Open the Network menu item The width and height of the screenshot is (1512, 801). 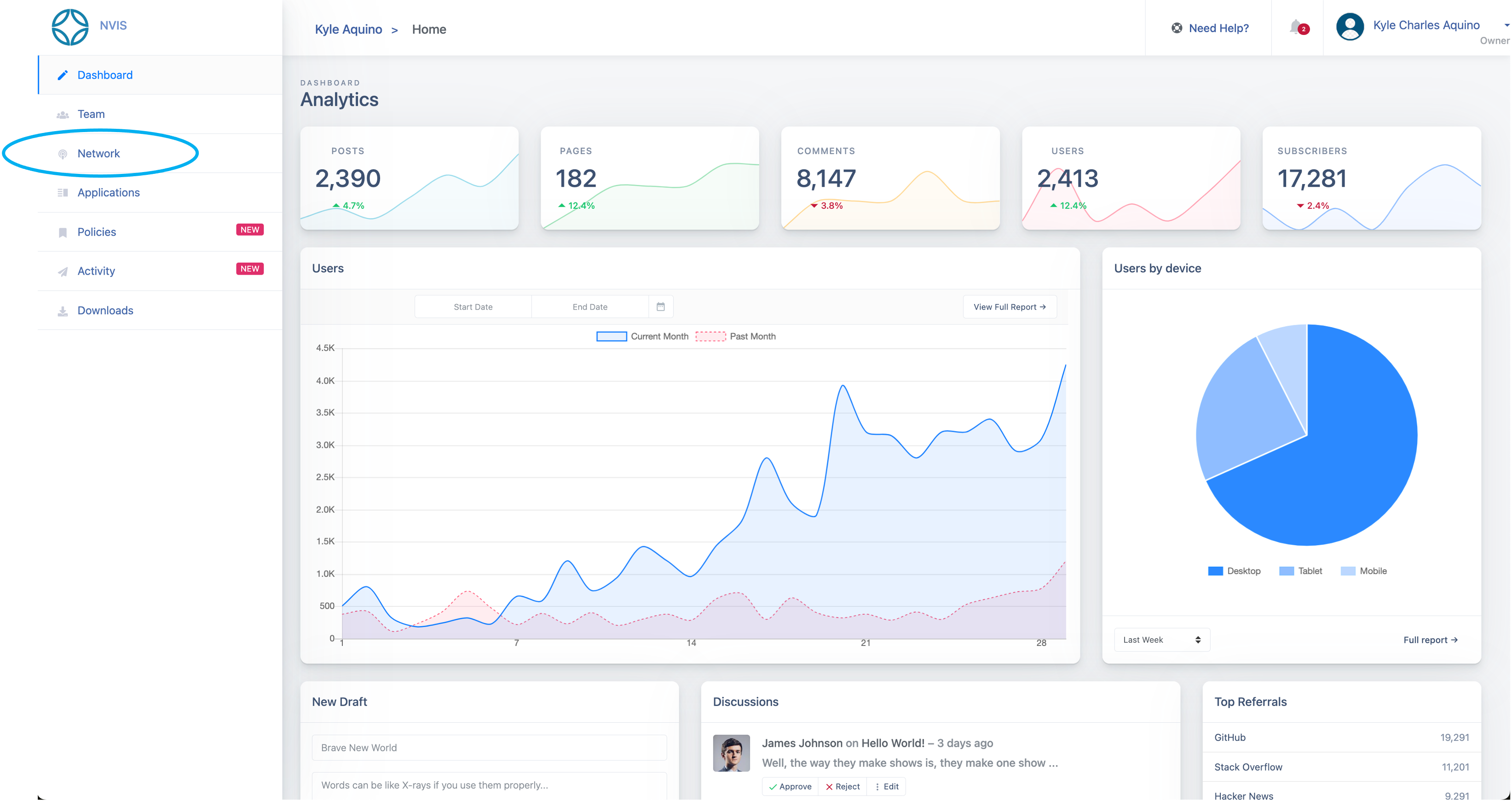click(98, 154)
